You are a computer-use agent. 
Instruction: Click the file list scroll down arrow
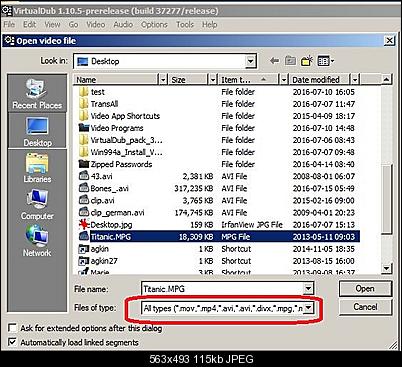pyautogui.click(x=386, y=268)
